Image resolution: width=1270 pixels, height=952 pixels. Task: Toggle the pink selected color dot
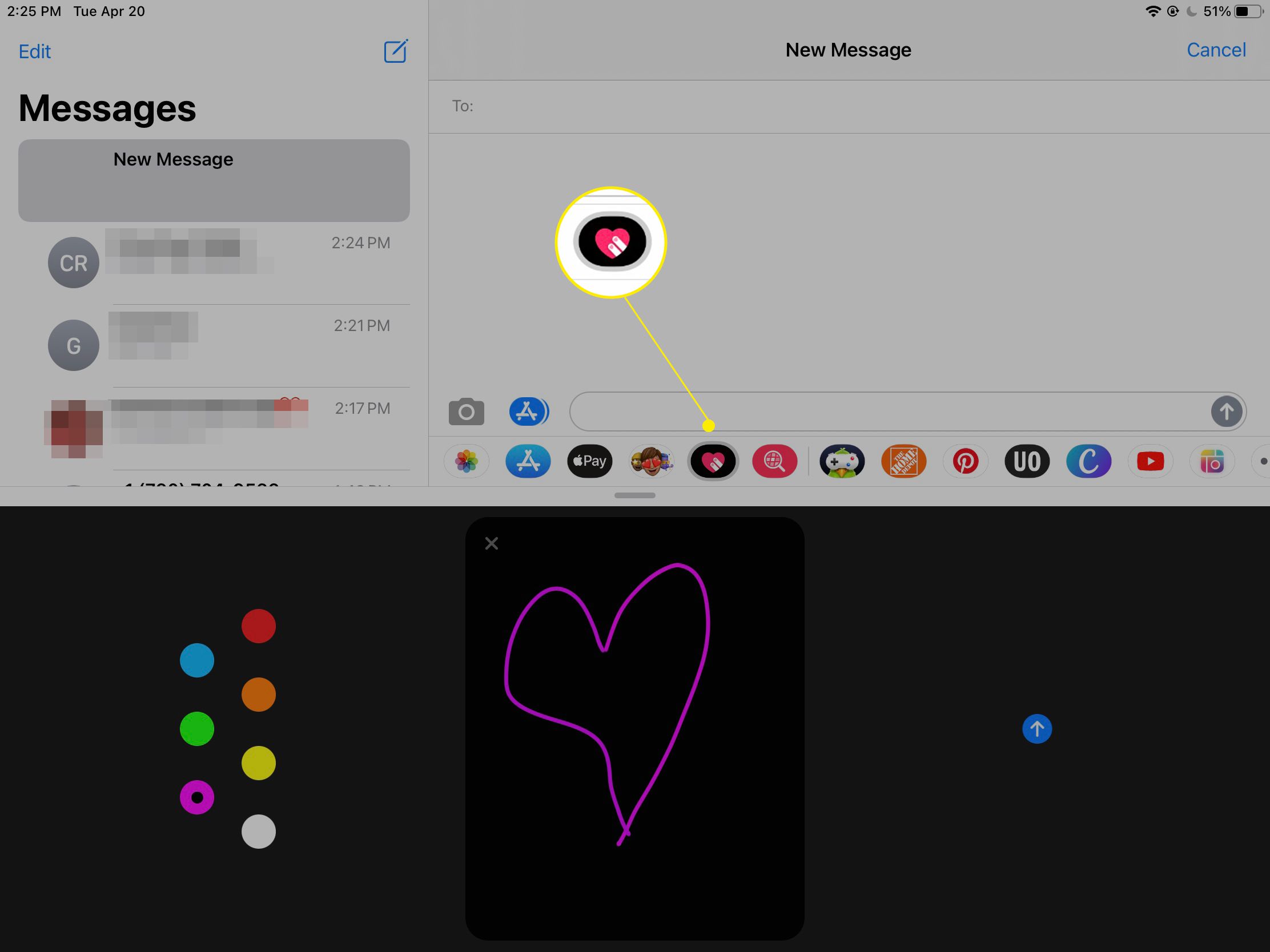coord(197,795)
